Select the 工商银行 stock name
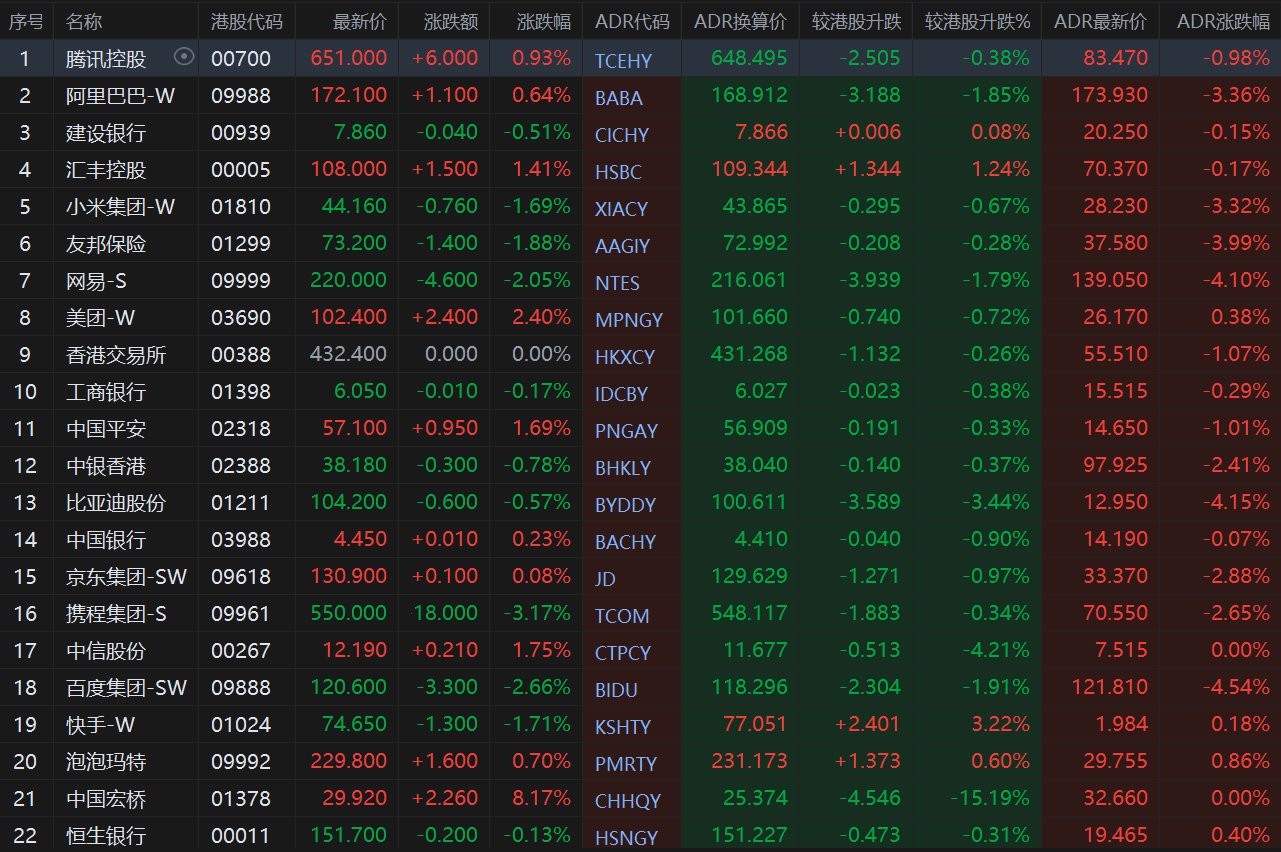The image size is (1281, 852). [106, 392]
